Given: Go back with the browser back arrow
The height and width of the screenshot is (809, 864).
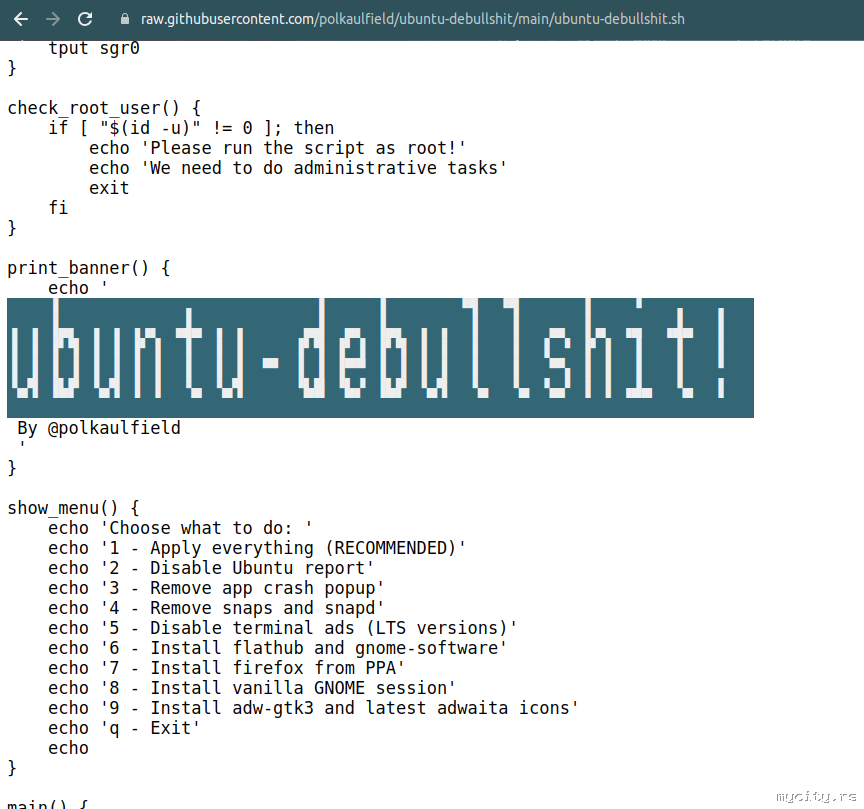Looking at the screenshot, I should [x=21, y=19].
